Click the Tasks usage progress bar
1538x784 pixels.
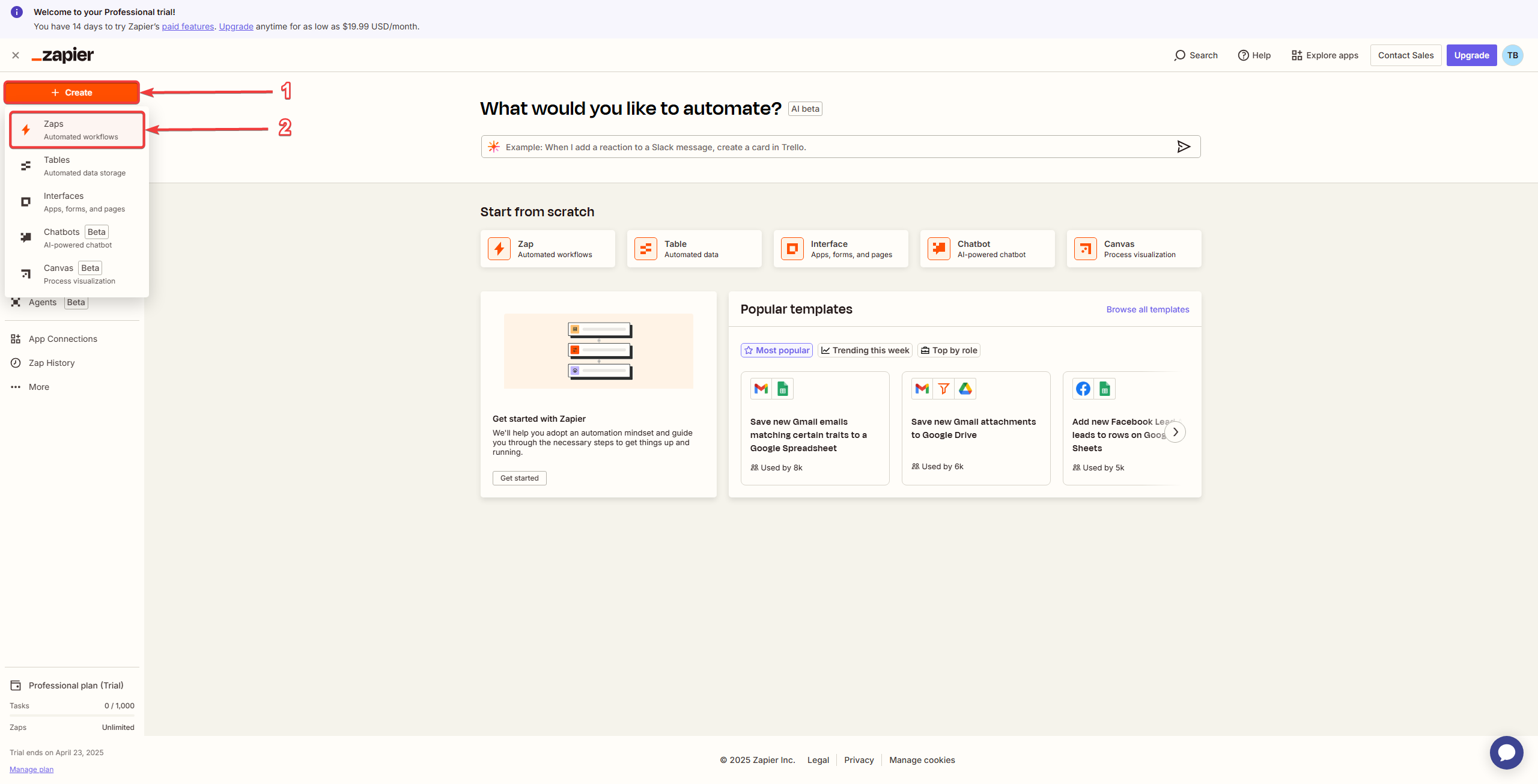pos(72,715)
